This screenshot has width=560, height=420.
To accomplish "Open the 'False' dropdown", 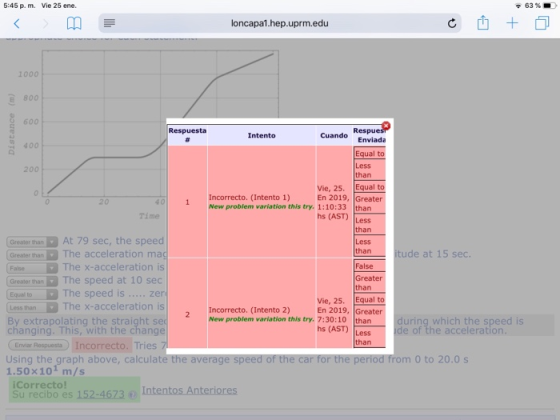I will (x=32, y=269).
